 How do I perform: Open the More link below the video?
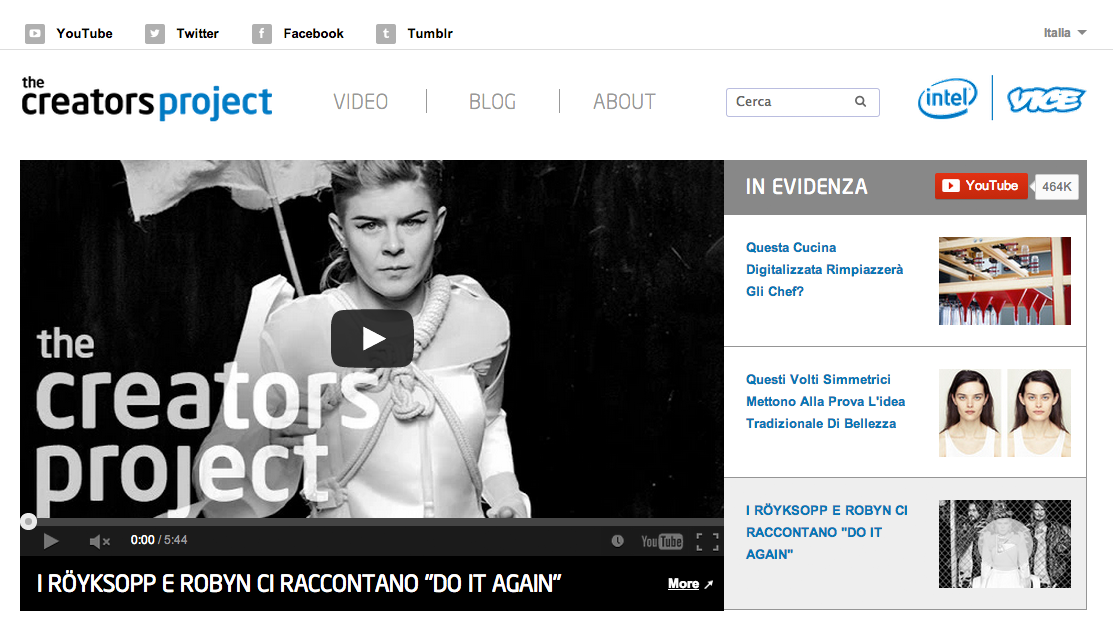pyautogui.click(x=684, y=584)
